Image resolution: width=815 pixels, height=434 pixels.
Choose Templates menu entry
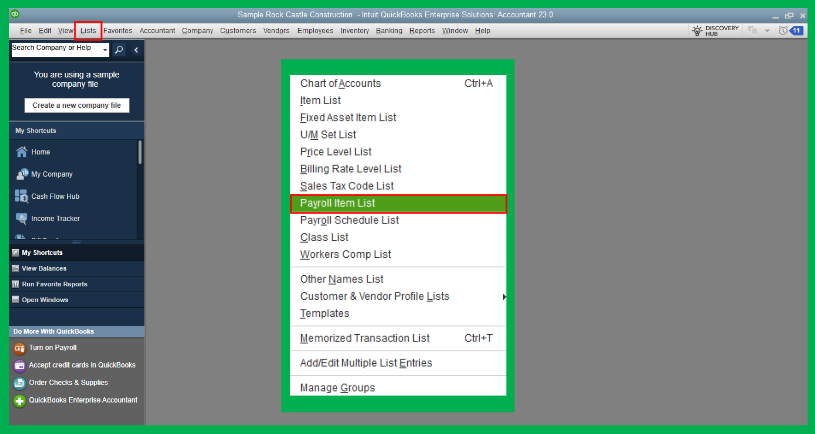pyautogui.click(x=398, y=313)
